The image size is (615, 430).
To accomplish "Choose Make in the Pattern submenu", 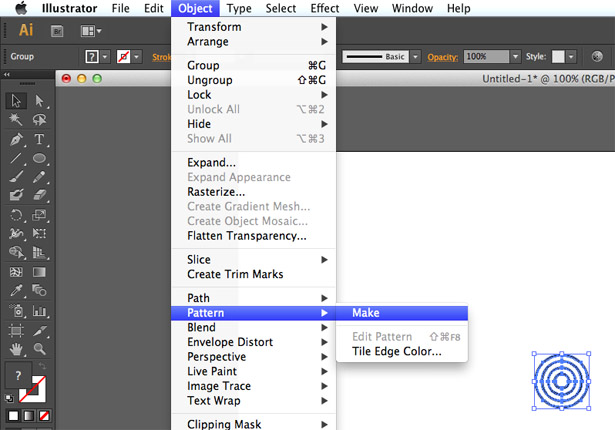I will coord(402,313).
